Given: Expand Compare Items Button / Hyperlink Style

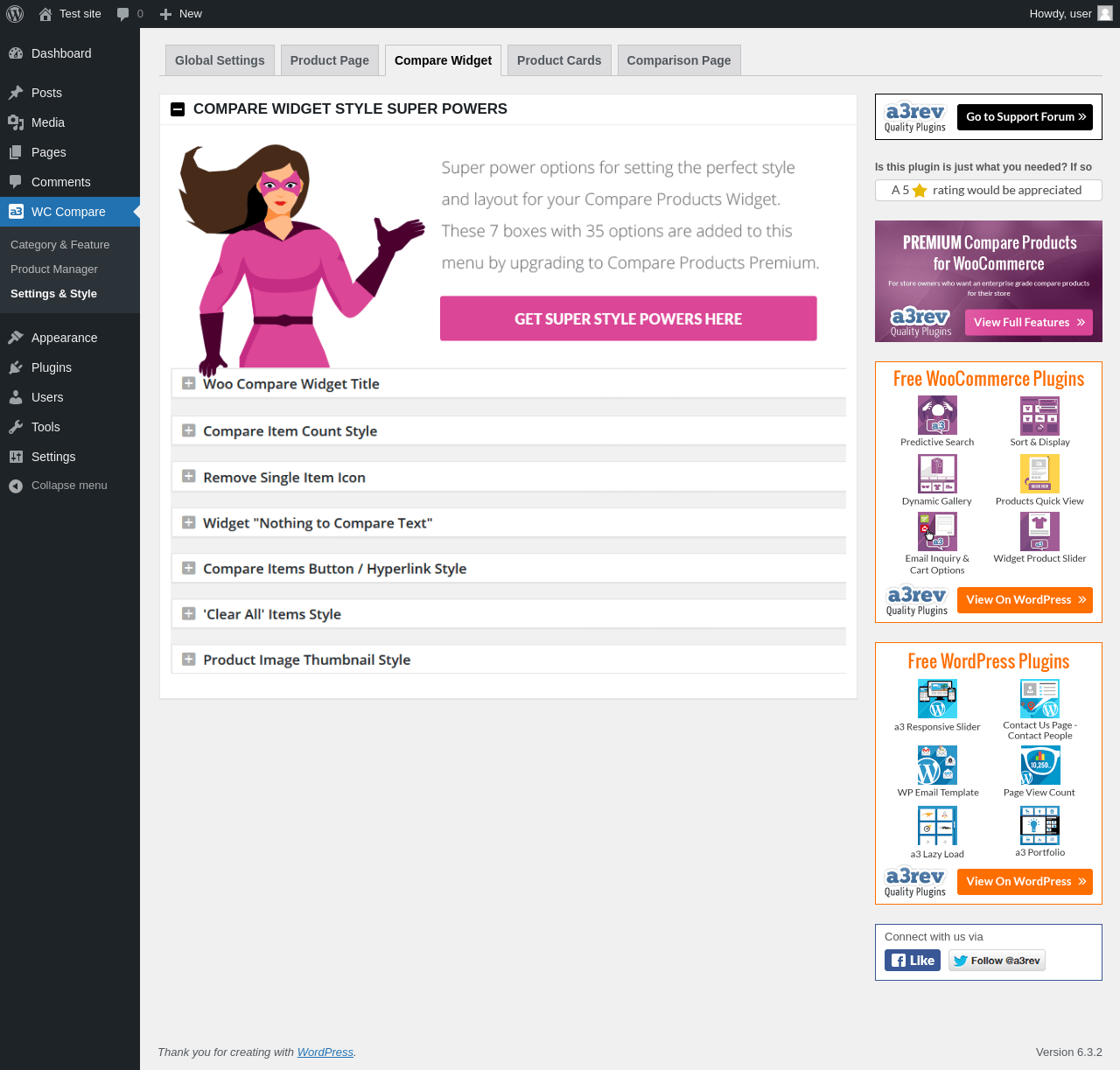Looking at the screenshot, I should point(188,568).
